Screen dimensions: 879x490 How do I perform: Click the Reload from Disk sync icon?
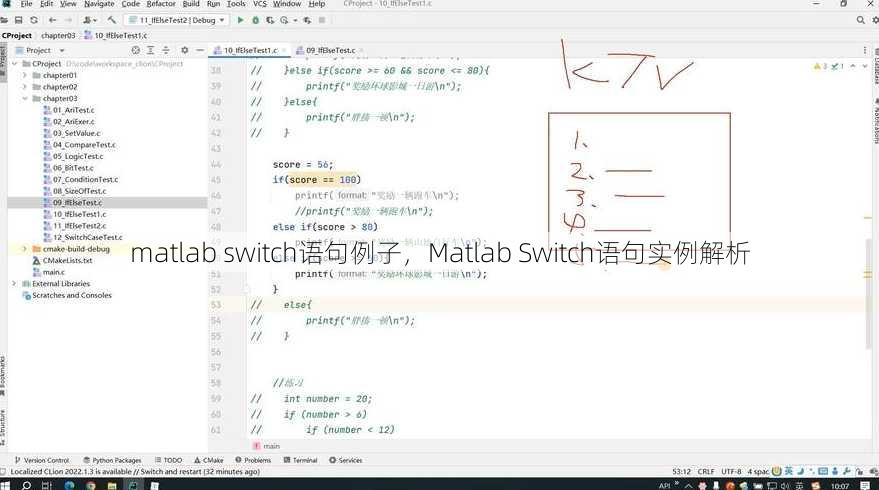tap(34, 20)
